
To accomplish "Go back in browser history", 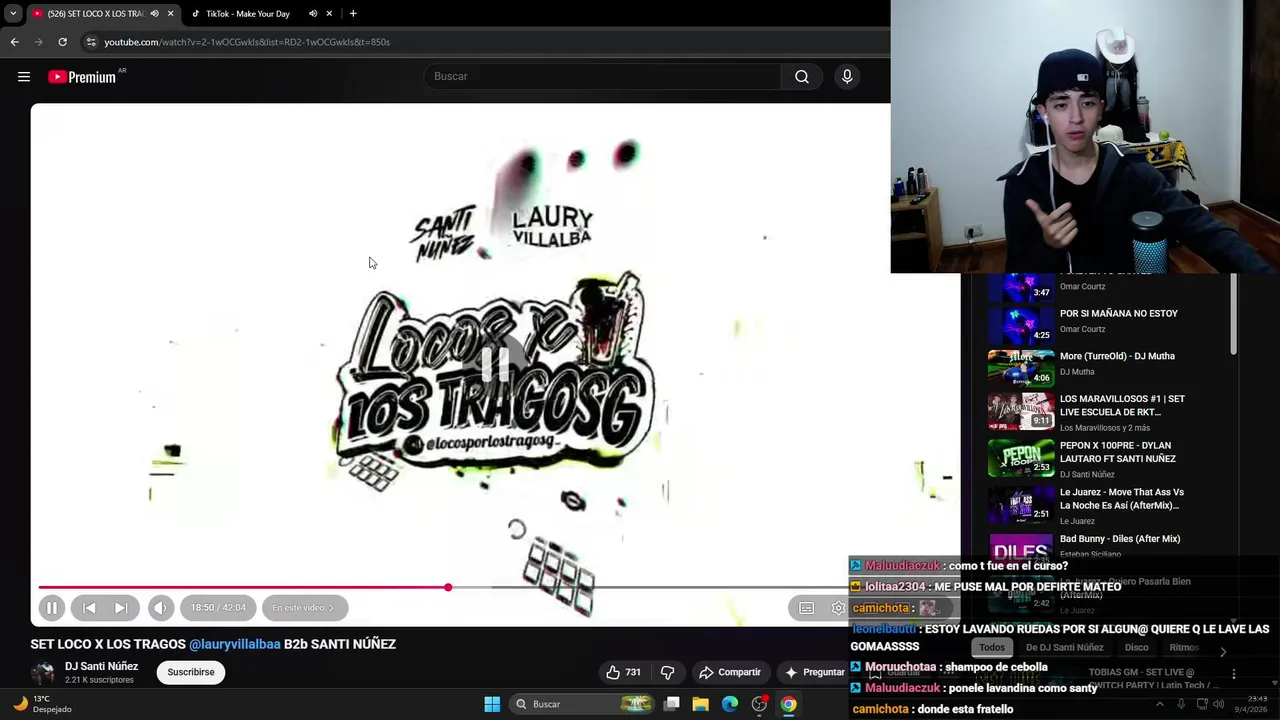I will pos(14,42).
